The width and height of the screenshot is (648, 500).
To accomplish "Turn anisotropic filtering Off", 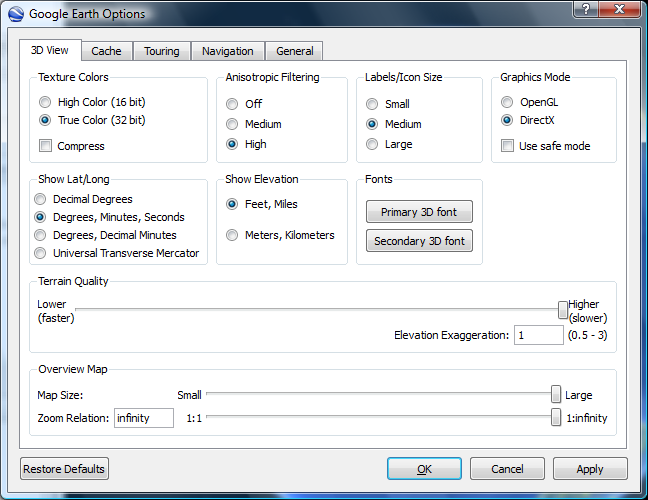I will [x=243, y=104].
